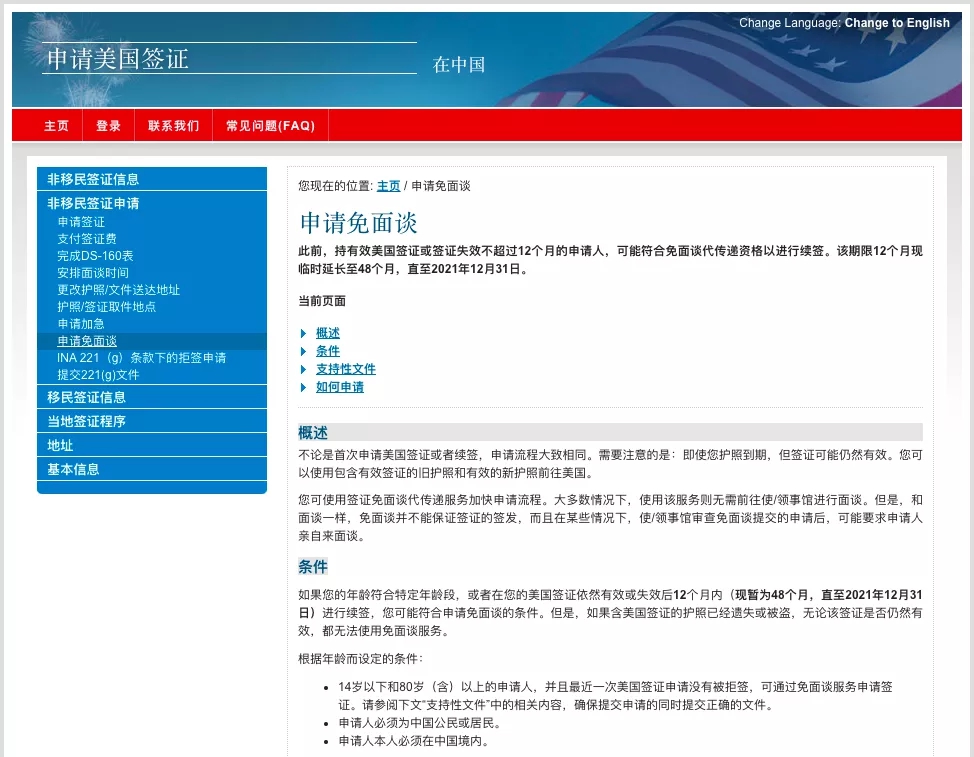Click 申请加急 in the sidebar

click(80, 323)
